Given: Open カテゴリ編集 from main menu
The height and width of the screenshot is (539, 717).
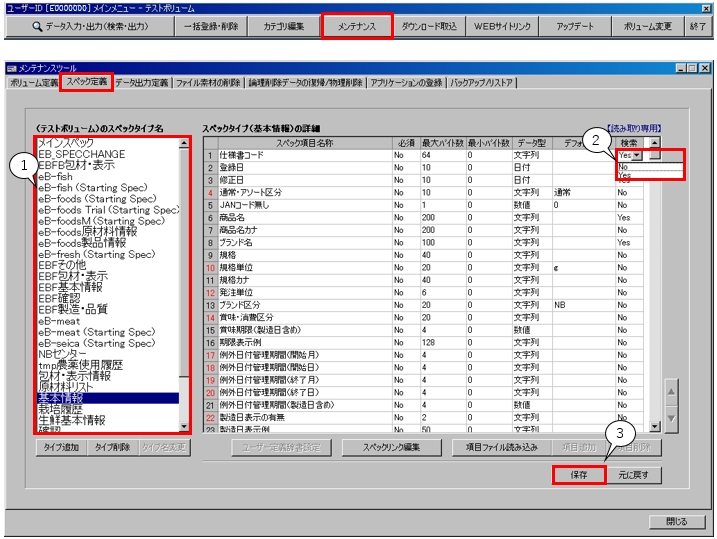Looking at the screenshot, I should point(284,27).
